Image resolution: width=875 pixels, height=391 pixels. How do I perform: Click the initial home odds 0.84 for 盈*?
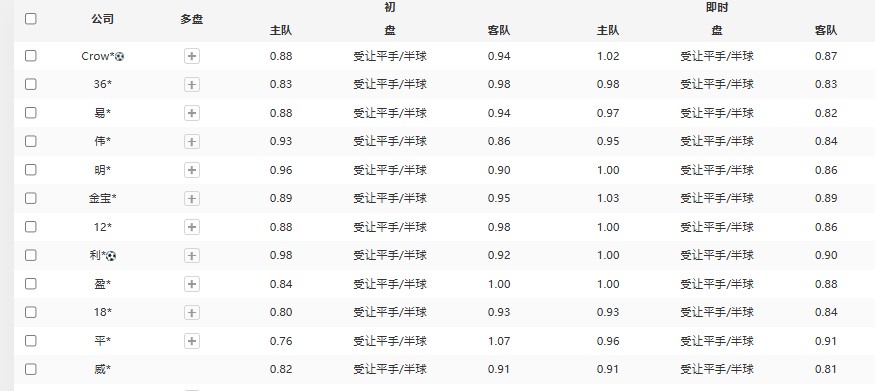(281, 283)
